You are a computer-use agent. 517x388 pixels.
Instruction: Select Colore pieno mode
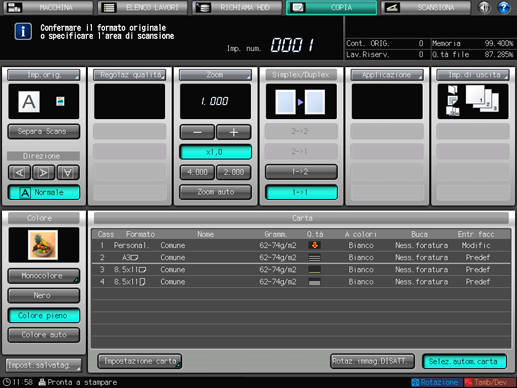tap(44, 315)
